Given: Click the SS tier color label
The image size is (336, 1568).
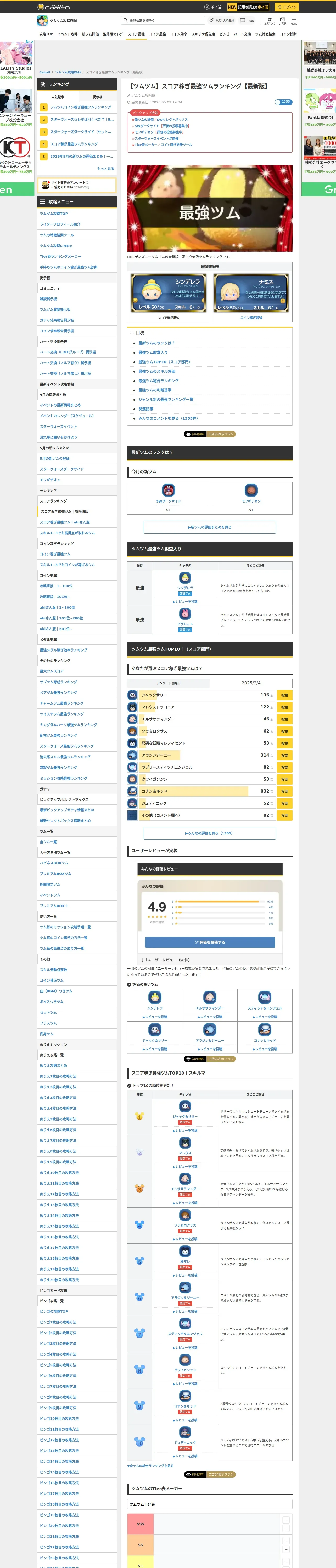Looking at the screenshot, I should 140,1545.
